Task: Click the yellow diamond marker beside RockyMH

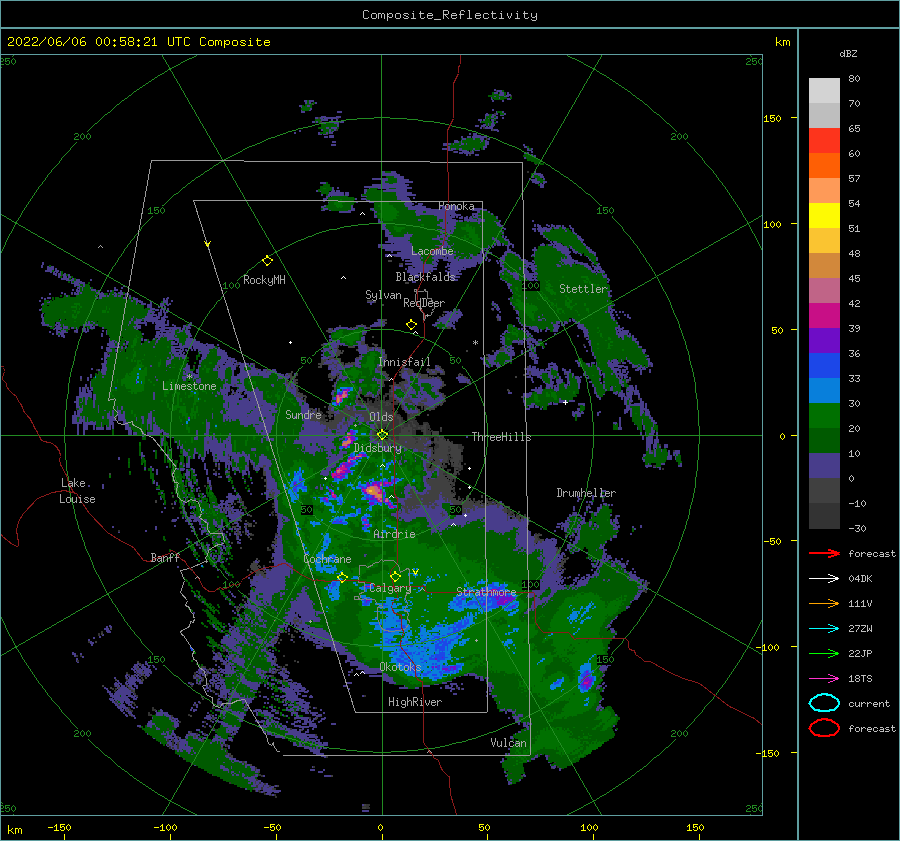Action: [x=267, y=261]
